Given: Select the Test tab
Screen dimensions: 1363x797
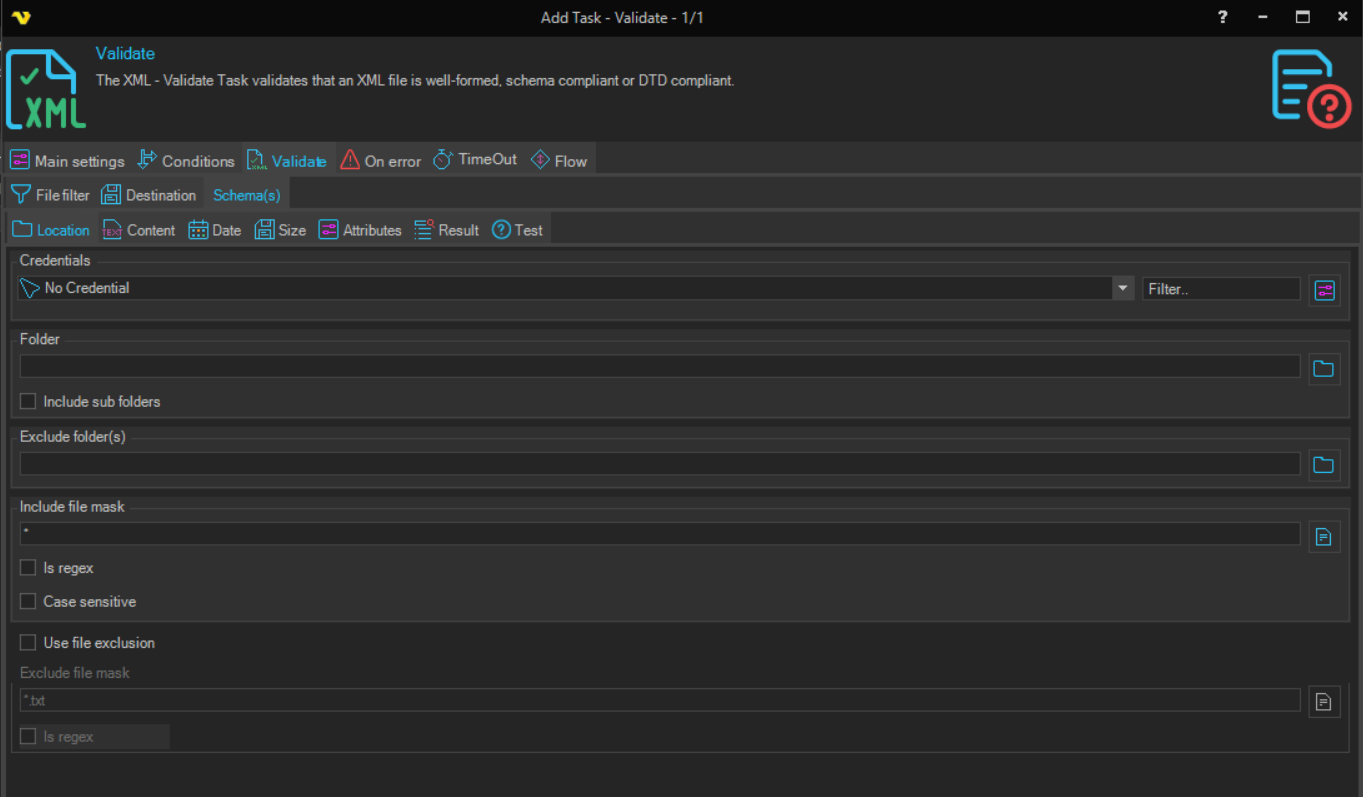Looking at the screenshot, I should [517, 230].
